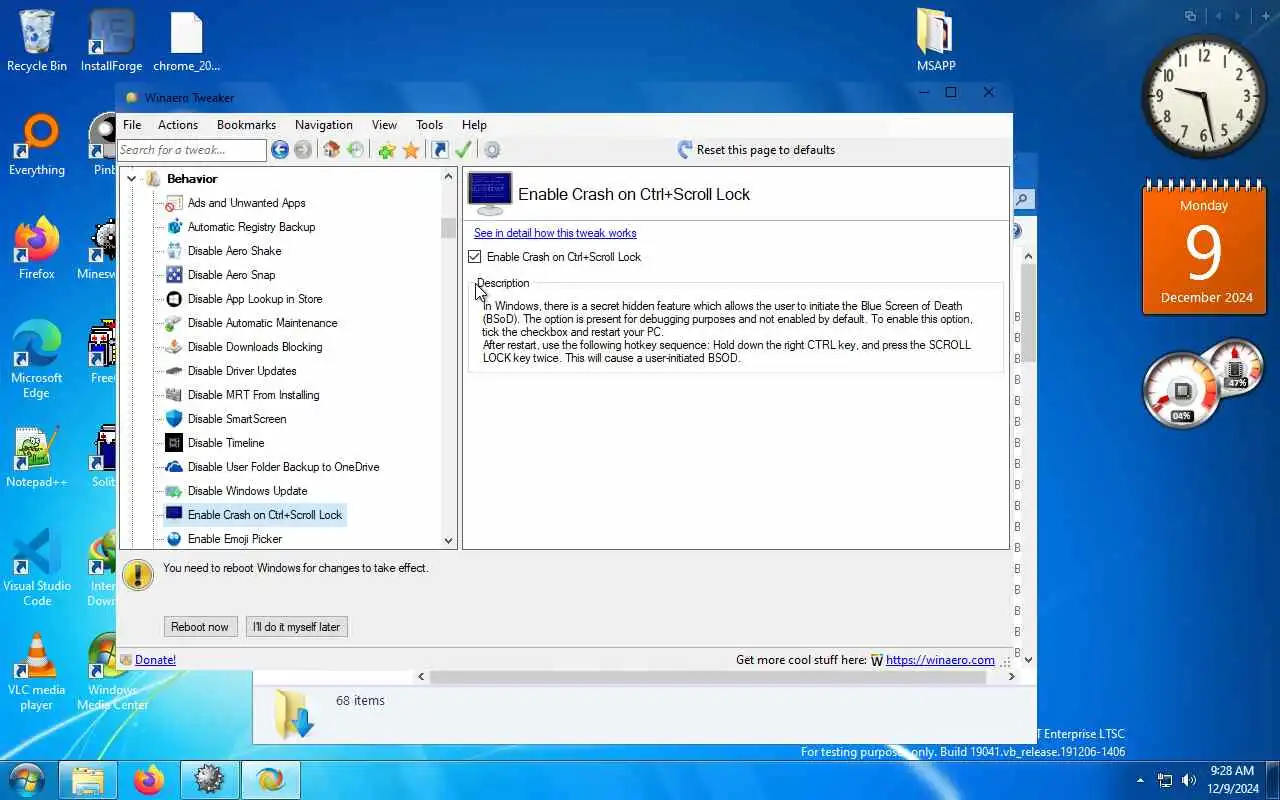Click the Disable Aero Snap tree icon
The image size is (1280, 800).
point(174,275)
